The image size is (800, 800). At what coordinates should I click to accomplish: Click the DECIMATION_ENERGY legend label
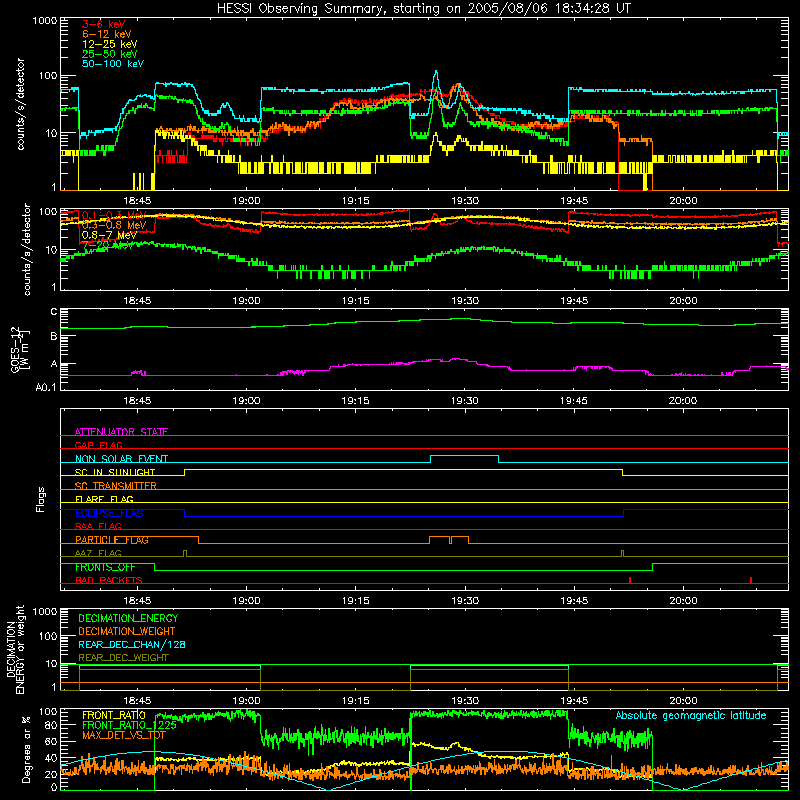pyautogui.click(x=128, y=618)
